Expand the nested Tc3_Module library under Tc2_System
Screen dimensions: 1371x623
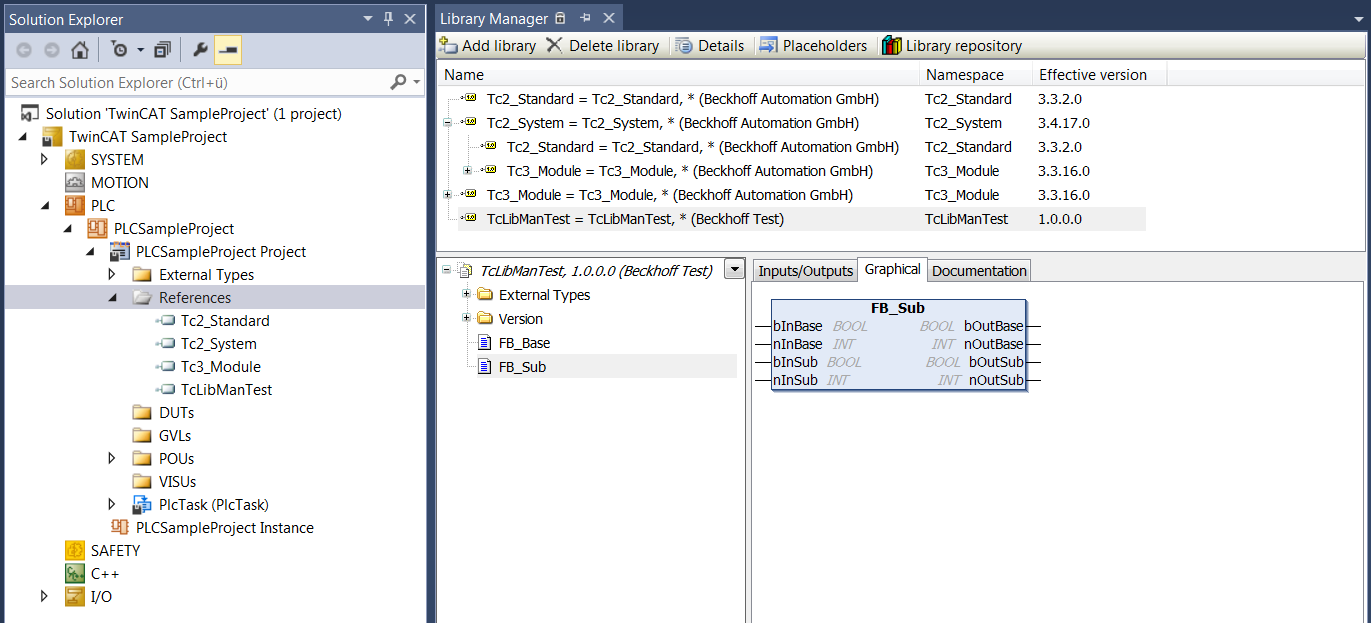pos(467,171)
